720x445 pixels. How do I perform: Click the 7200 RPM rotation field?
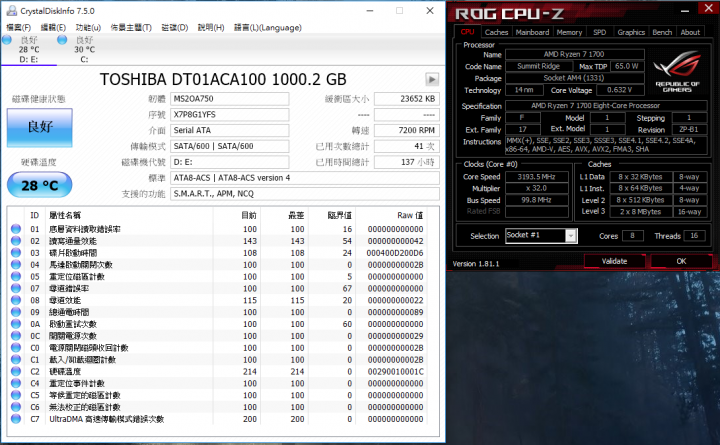(x=407, y=130)
